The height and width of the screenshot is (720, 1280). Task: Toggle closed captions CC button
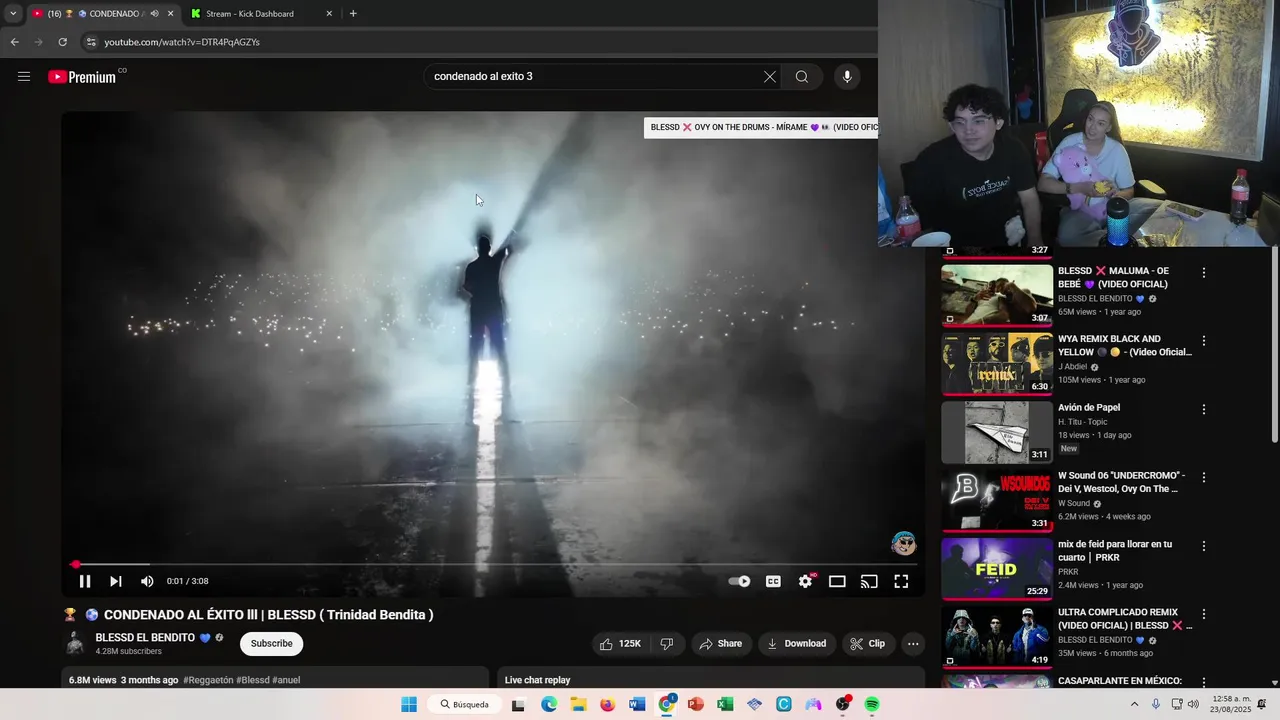(x=773, y=581)
